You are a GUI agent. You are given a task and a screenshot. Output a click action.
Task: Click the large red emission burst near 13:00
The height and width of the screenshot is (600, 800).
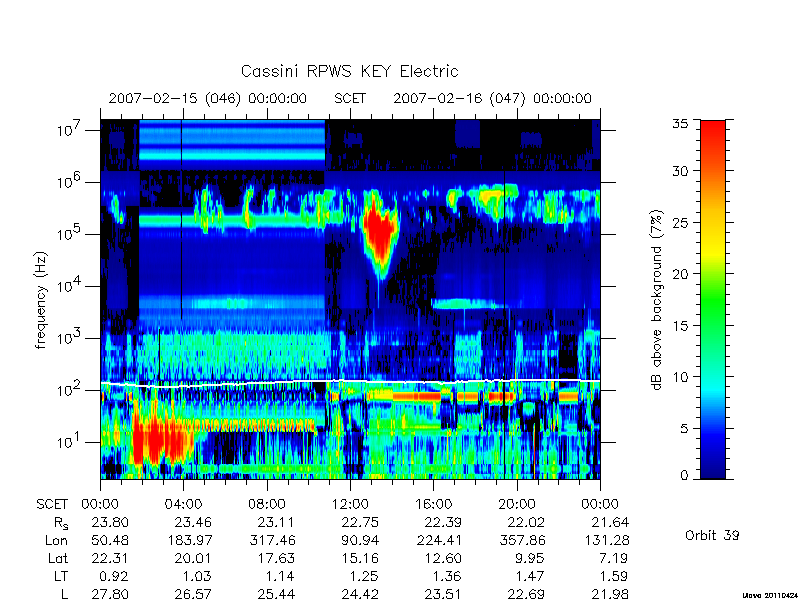tap(380, 232)
